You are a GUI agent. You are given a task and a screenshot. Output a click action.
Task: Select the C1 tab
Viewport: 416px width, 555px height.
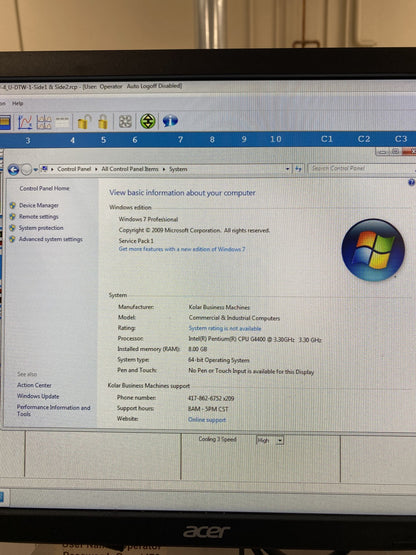tap(327, 139)
